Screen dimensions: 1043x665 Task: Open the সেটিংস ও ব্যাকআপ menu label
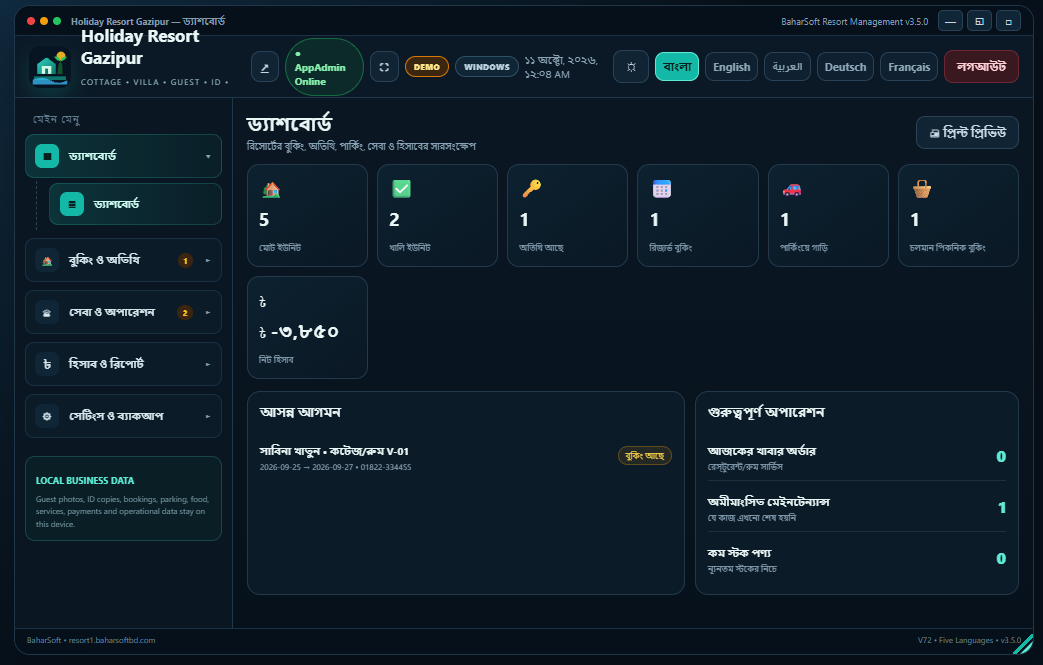coord(116,416)
